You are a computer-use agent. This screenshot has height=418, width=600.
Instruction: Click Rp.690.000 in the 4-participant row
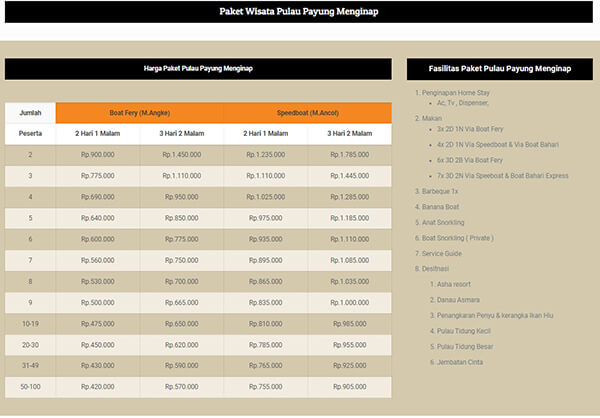point(98,197)
